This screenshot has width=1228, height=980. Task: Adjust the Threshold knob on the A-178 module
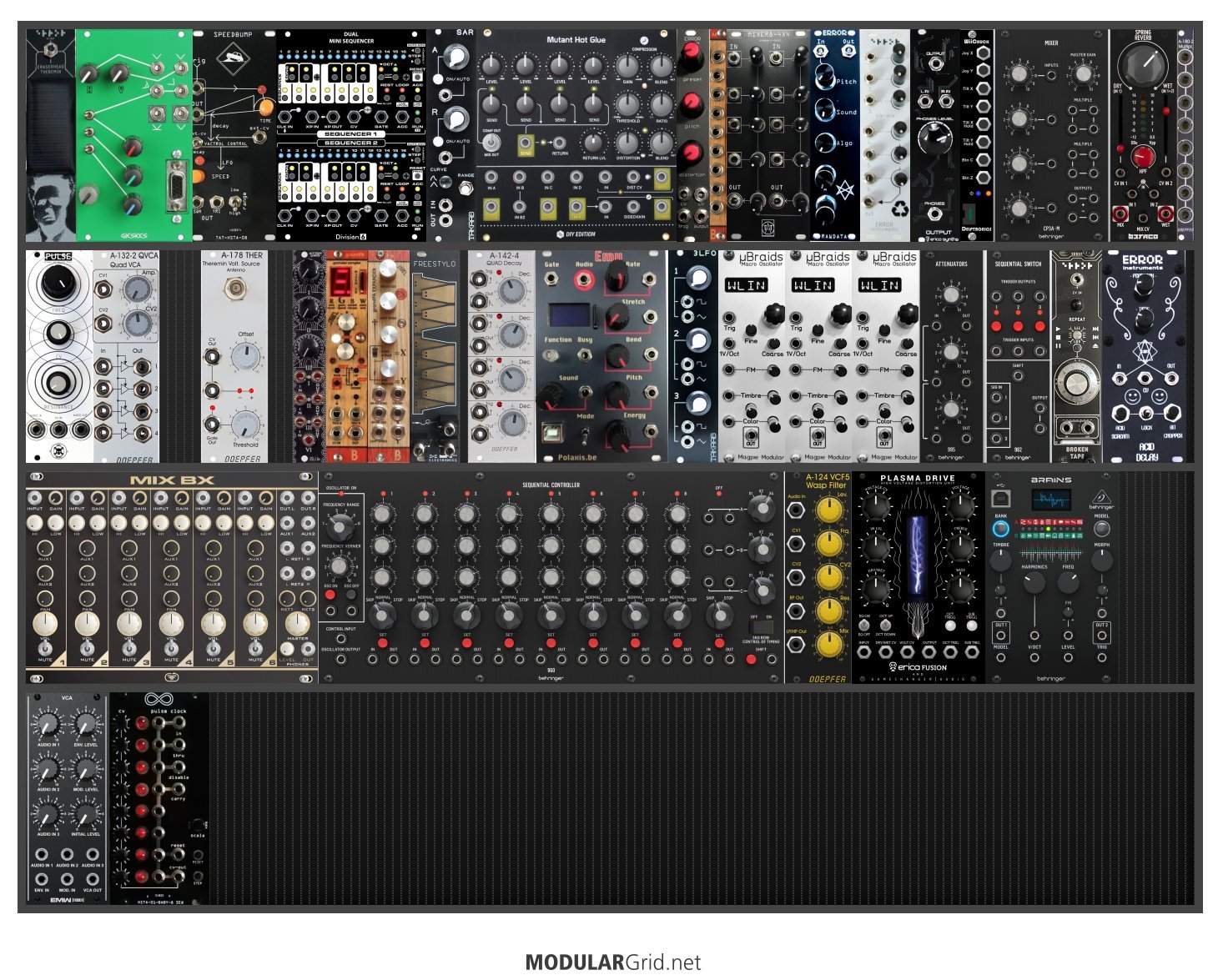[x=245, y=425]
